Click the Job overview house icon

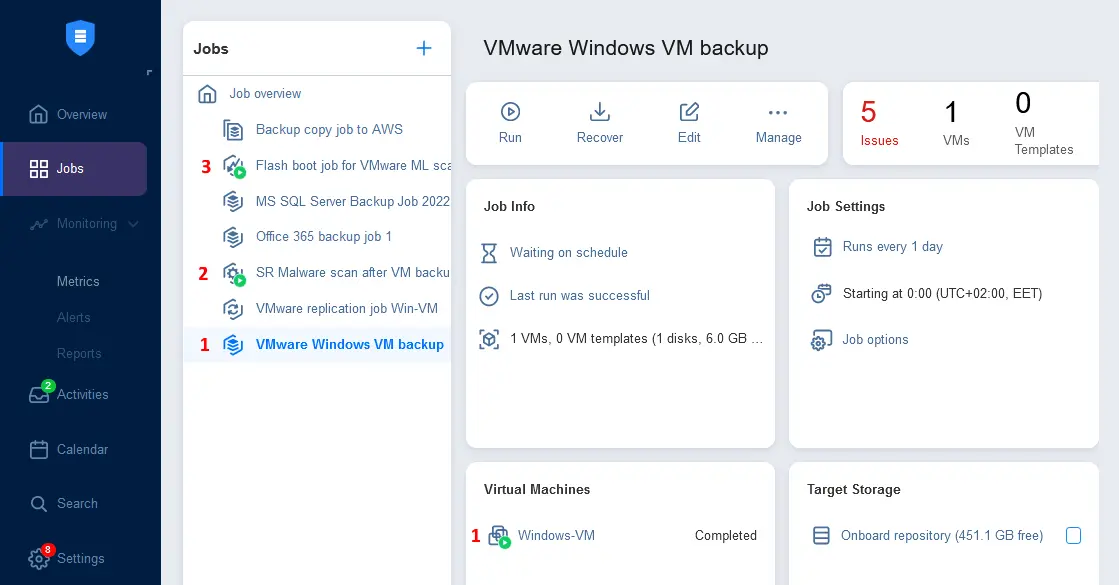pyautogui.click(x=207, y=93)
